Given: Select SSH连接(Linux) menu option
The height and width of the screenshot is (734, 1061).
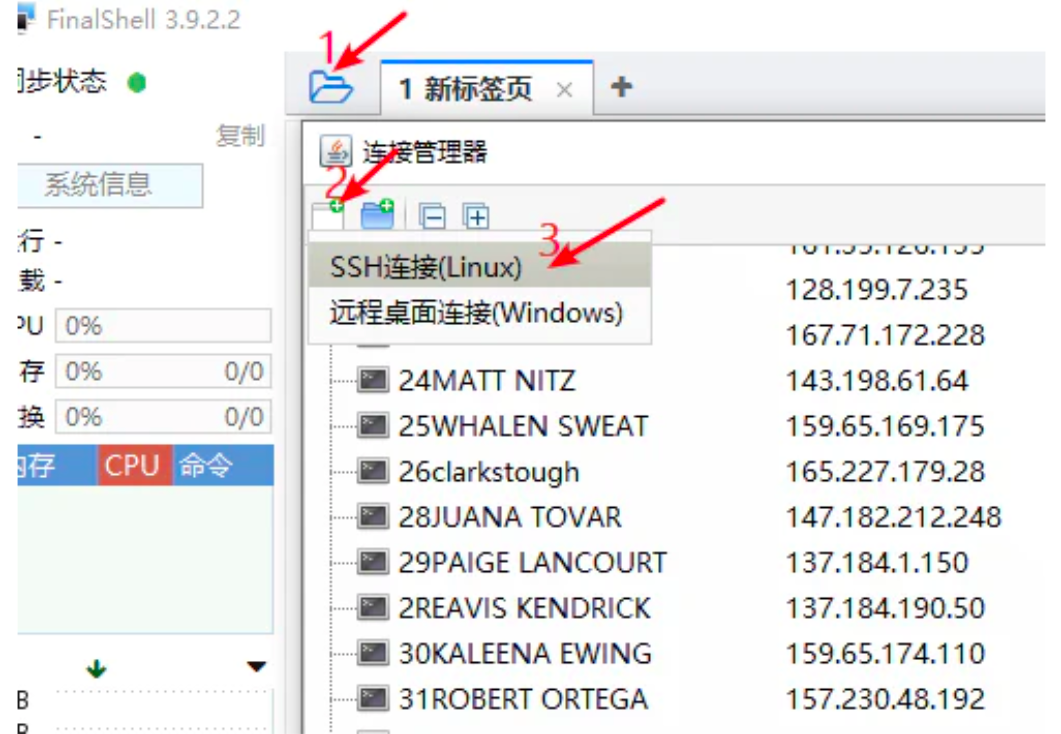Looking at the screenshot, I should click(x=426, y=268).
